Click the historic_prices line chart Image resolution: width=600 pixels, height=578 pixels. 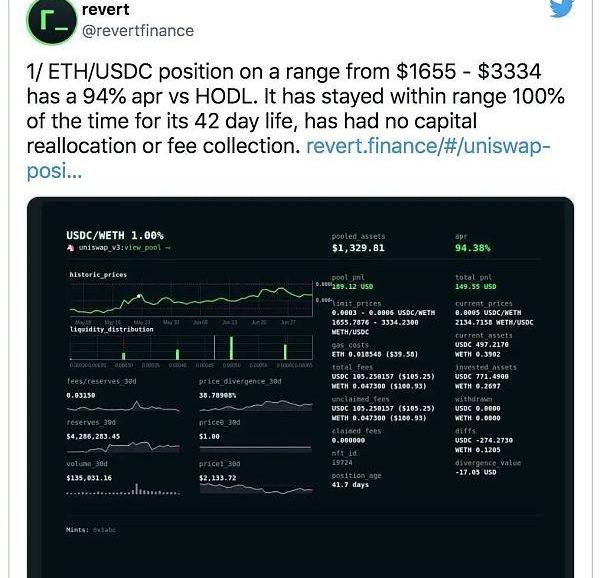[190, 300]
